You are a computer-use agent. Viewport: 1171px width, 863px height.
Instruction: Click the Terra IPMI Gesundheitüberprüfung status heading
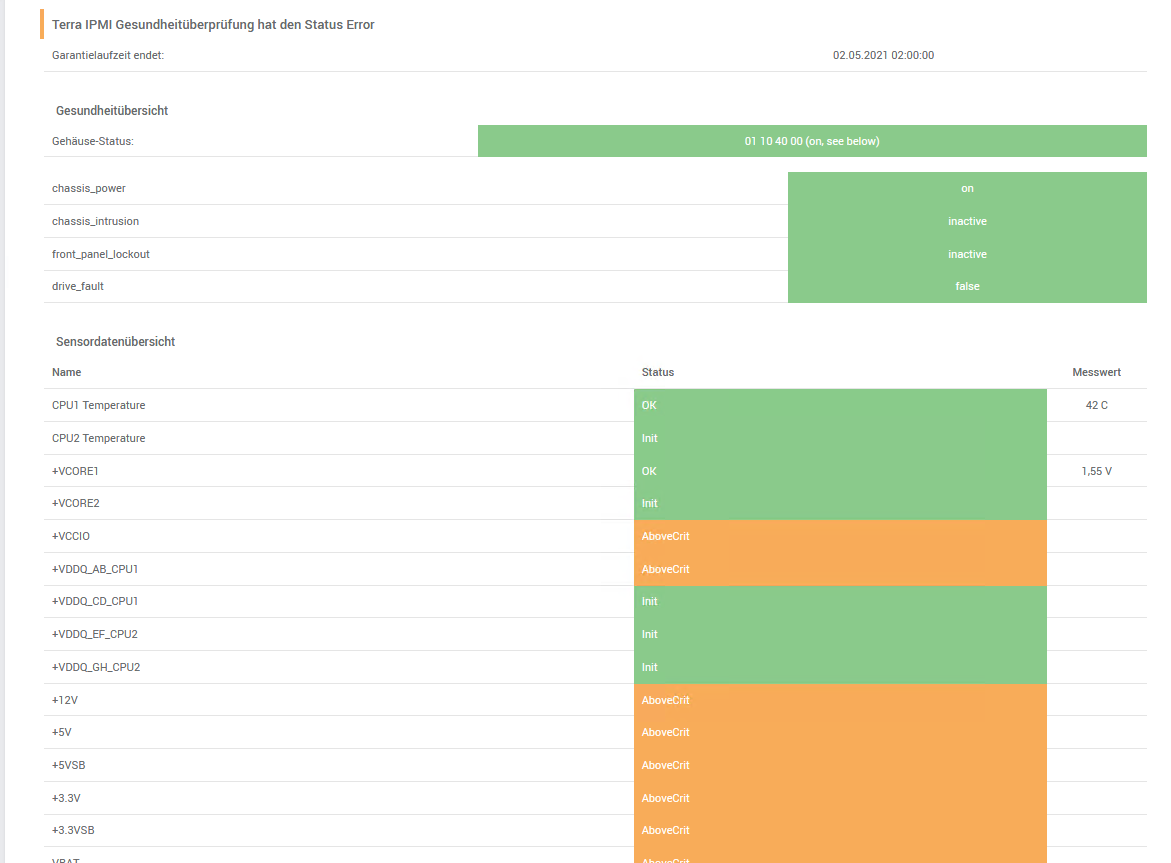[213, 24]
